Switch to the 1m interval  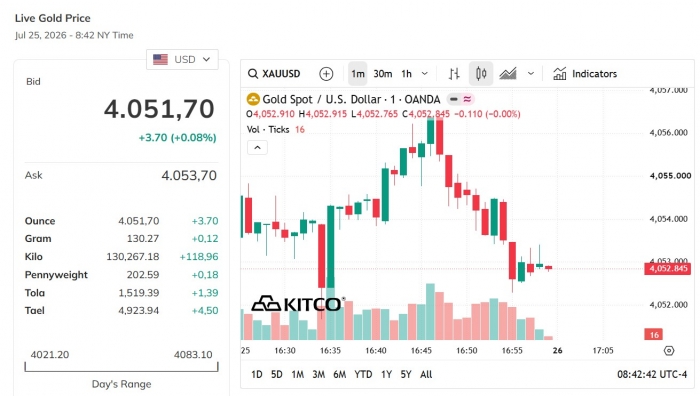click(358, 74)
